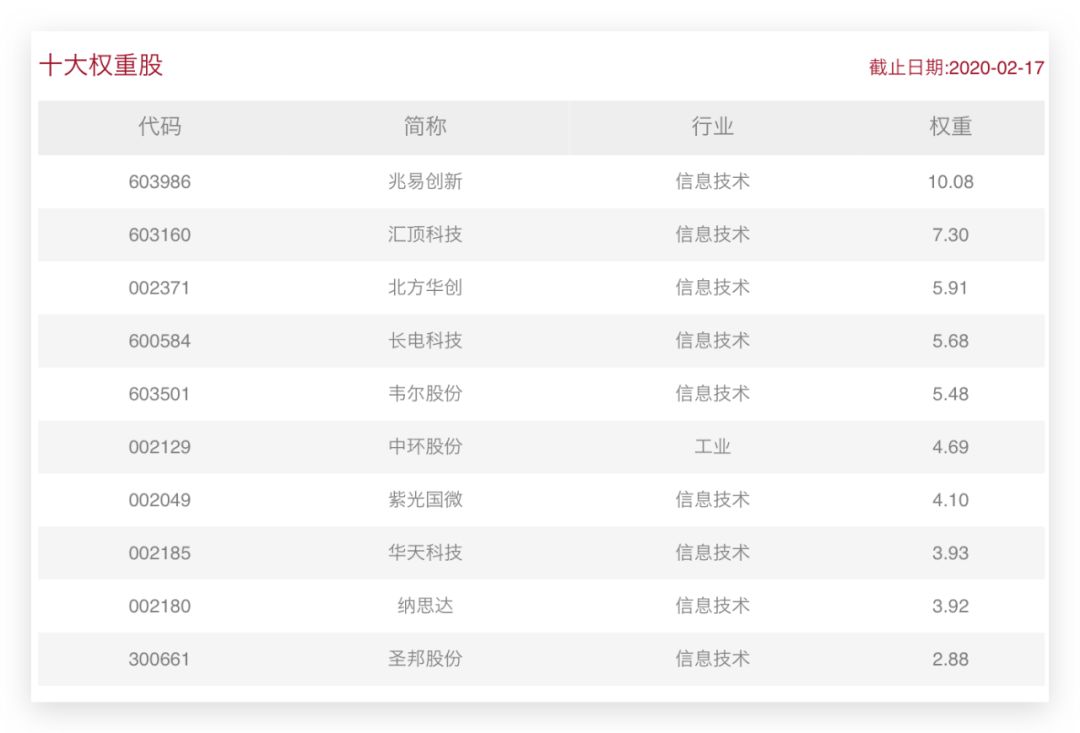Select stock code 002371
The image size is (1080, 733).
(159, 288)
